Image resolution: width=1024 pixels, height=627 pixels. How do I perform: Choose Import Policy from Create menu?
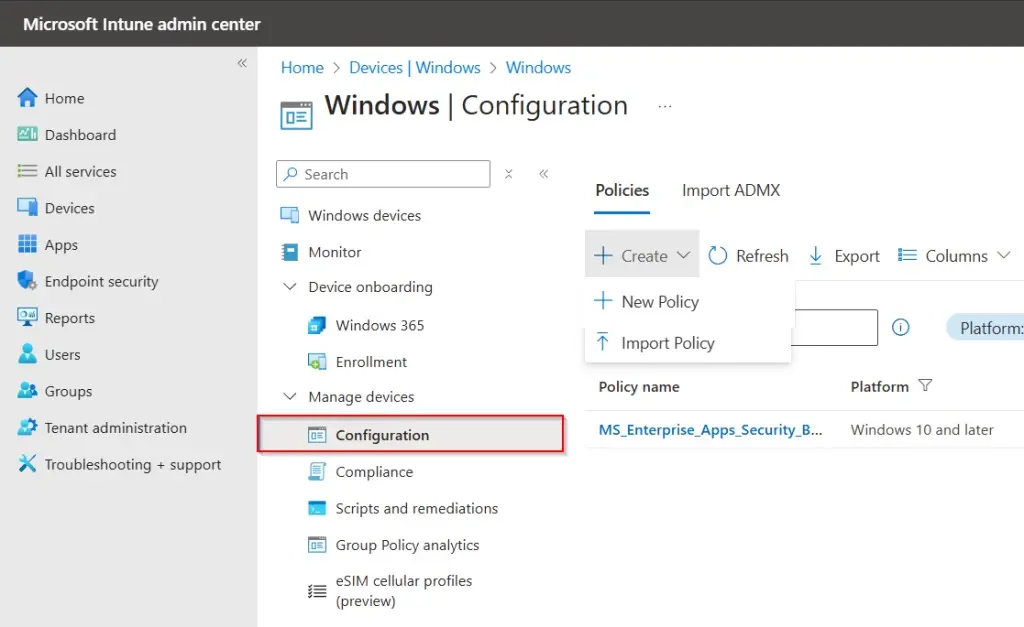(667, 343)
